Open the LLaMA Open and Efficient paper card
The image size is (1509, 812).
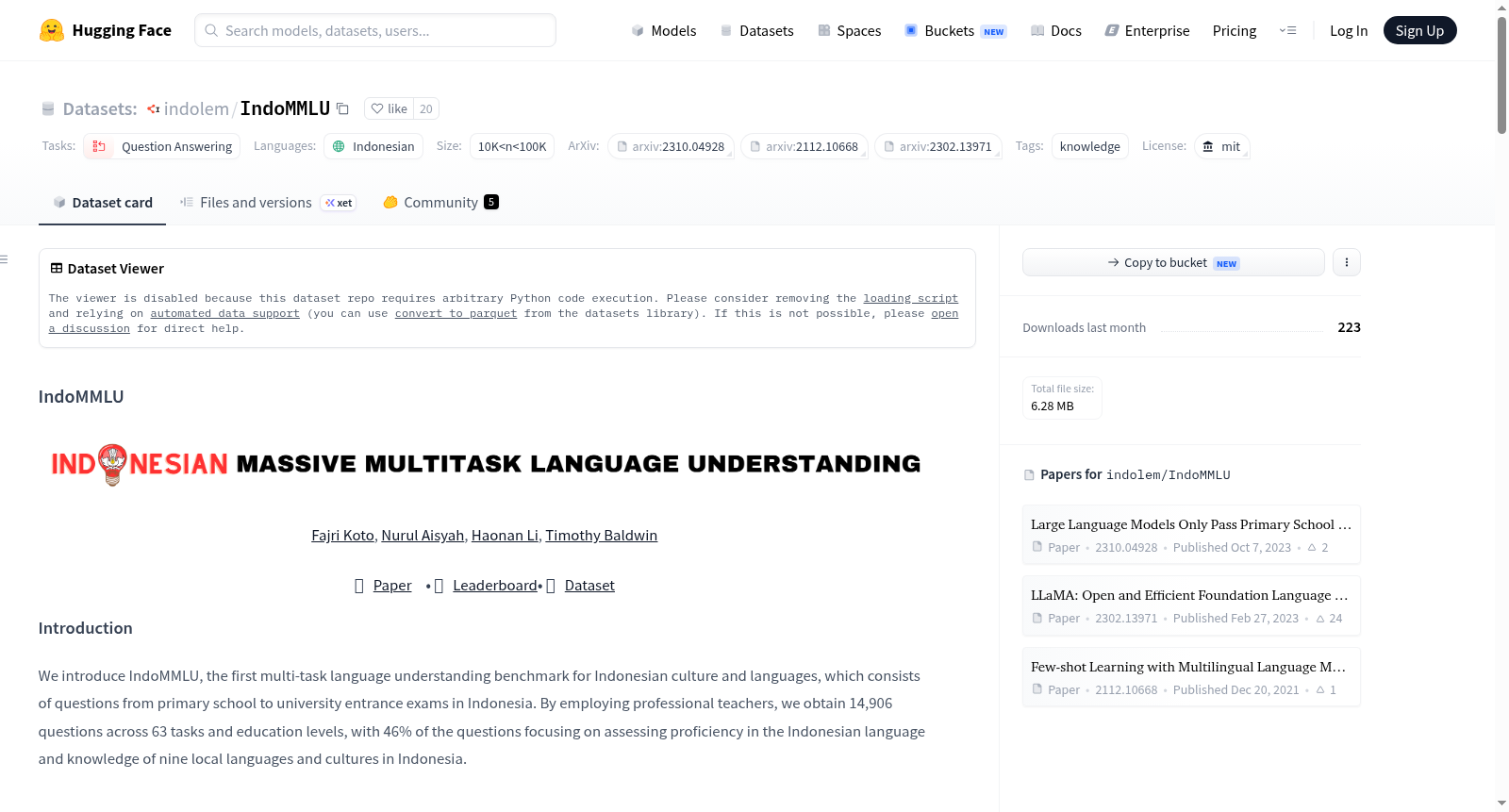(x=1191, y=605)
